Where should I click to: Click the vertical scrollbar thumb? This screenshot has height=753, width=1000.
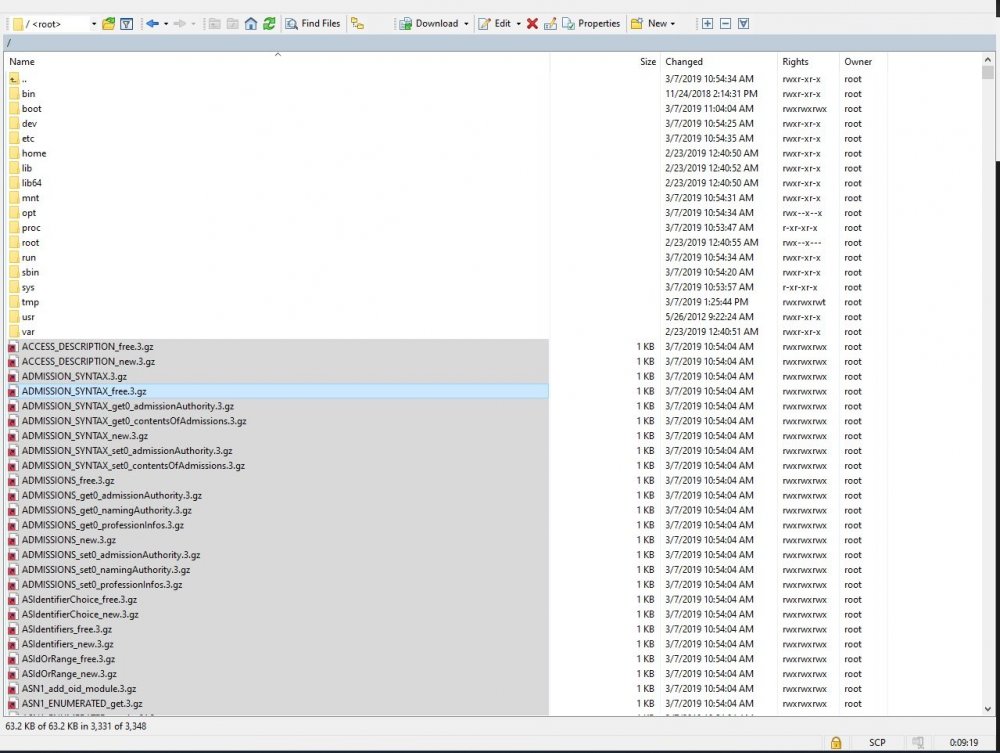pyautogui.click(x=988, y=71)
